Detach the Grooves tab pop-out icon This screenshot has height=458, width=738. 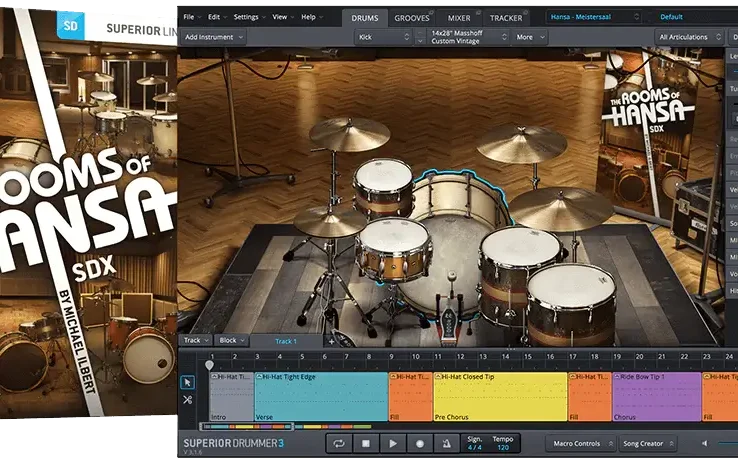(432, 12)
